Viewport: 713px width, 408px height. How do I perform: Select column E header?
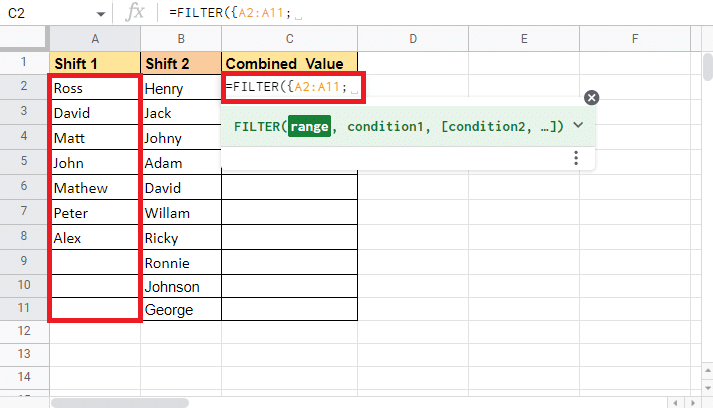click(524, 39)
